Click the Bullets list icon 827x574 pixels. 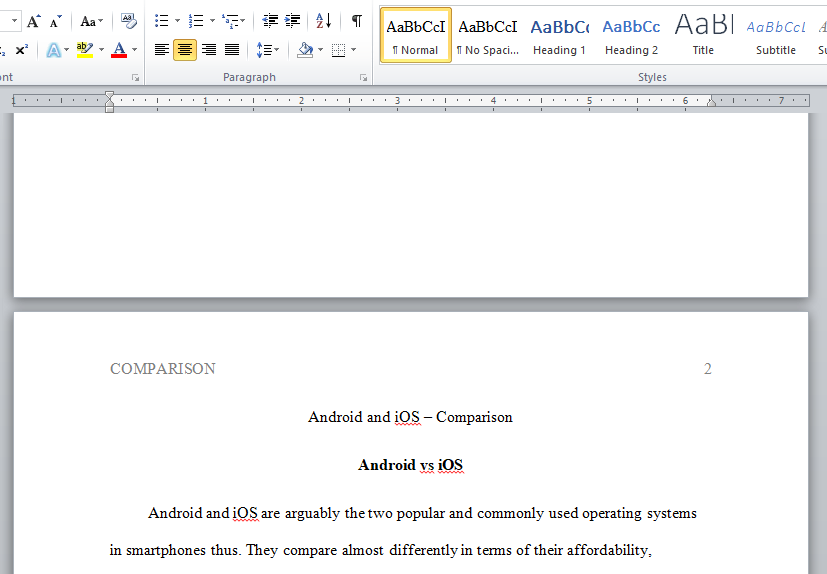point(161,21)
